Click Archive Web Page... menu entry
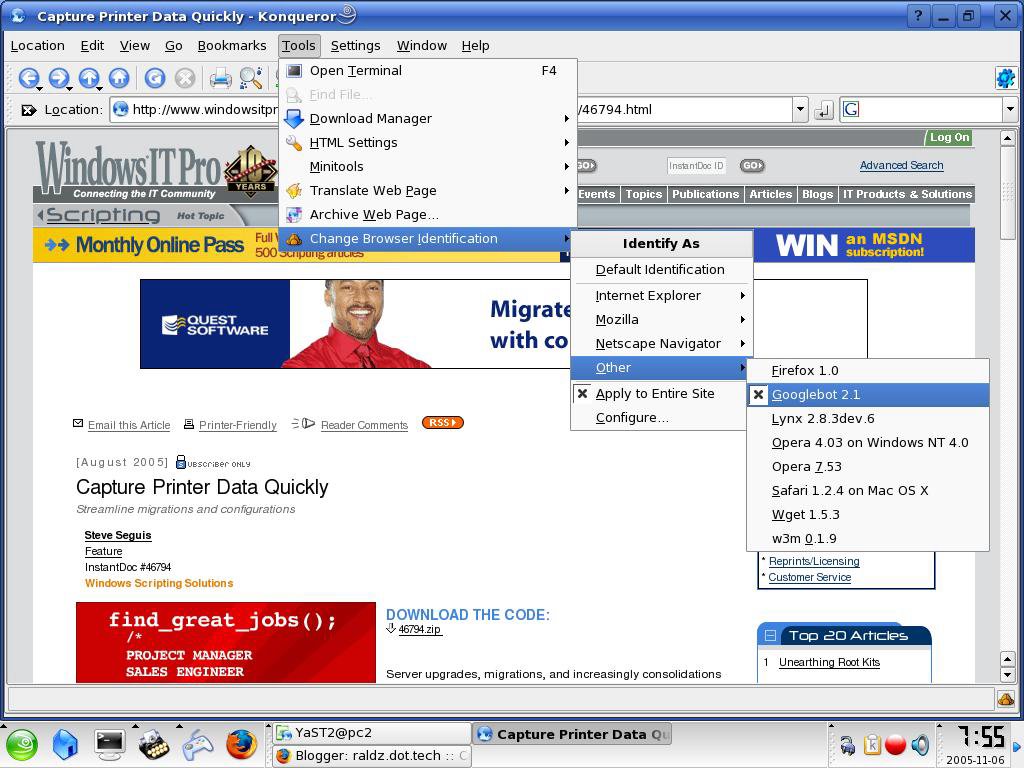The height and width of the screenshot is (768, 1024). (x=428, y=215)
